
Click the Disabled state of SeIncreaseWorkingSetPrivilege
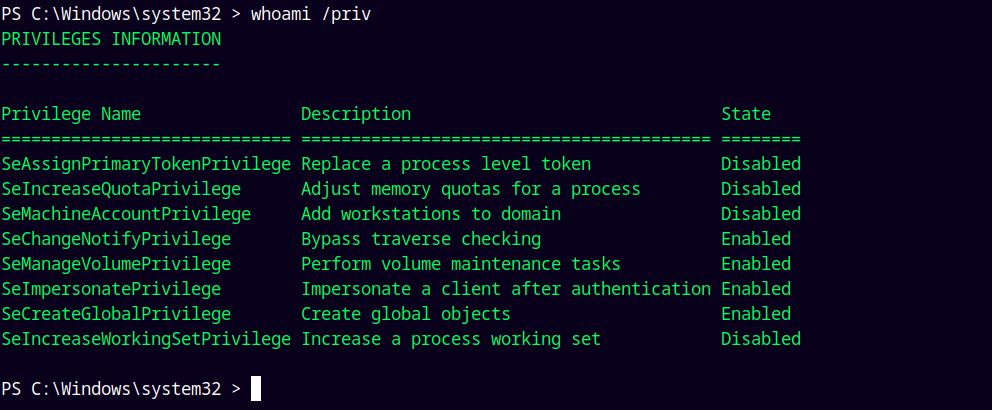pyautogui.click(x=760, y=339)
